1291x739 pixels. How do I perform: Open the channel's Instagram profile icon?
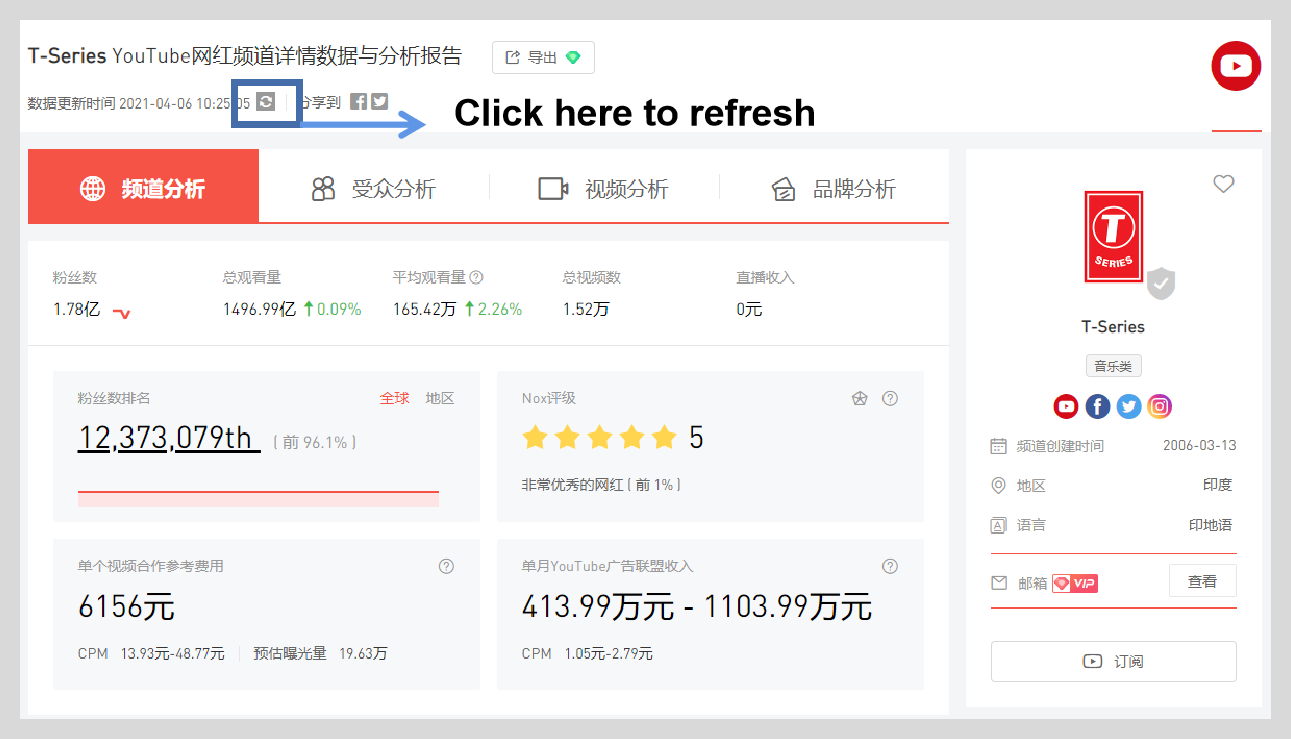pos(1160,406)
